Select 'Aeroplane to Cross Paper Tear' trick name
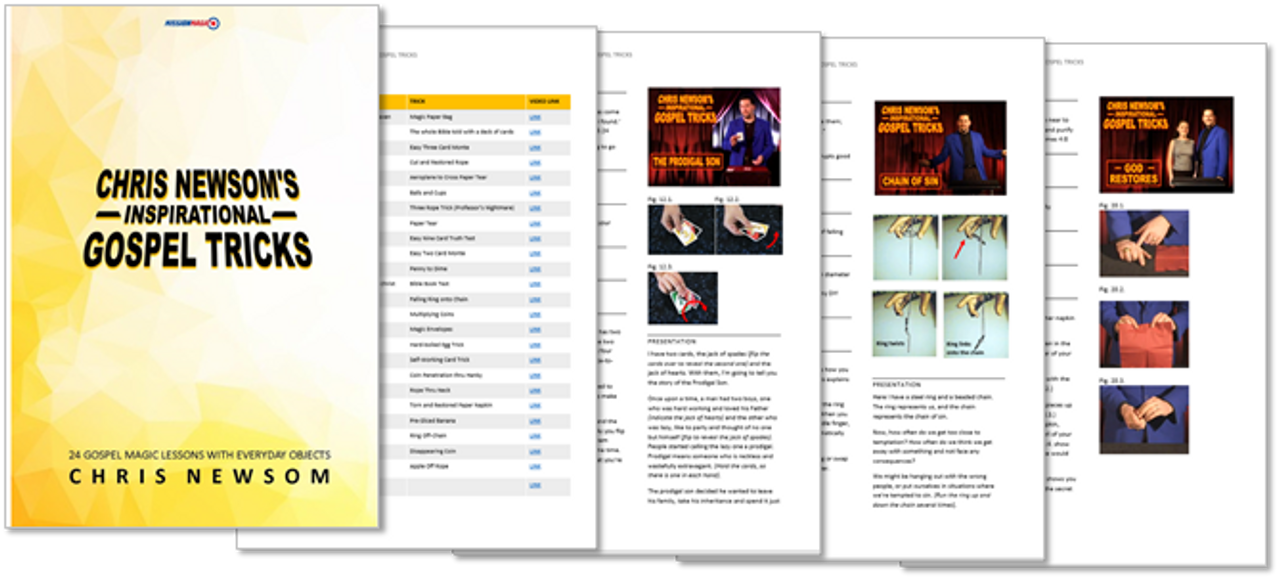The image size is (1280, 578). pos(447,177)
